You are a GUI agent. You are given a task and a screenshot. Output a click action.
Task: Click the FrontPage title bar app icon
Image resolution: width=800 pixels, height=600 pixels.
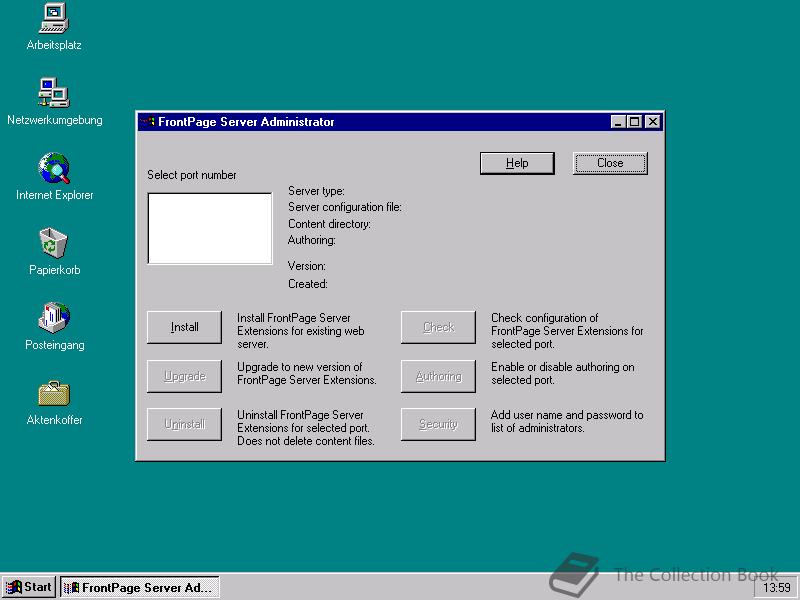pos(148,122)
